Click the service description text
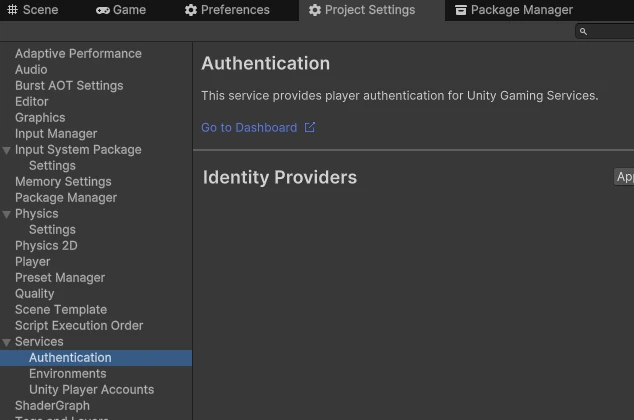The image size is (634, 420). click(399, 96)
